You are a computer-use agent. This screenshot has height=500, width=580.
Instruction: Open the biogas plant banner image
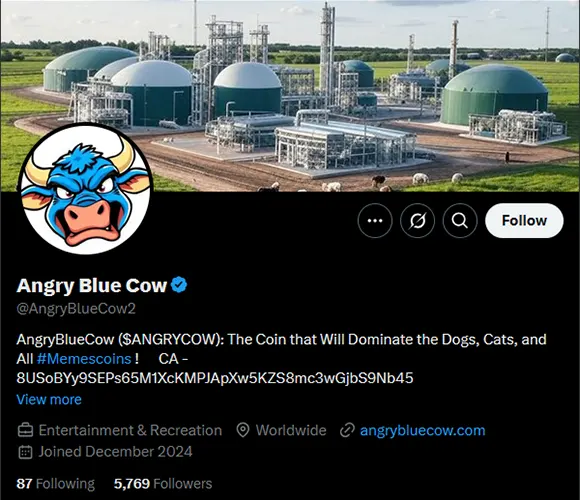point(290,96)
